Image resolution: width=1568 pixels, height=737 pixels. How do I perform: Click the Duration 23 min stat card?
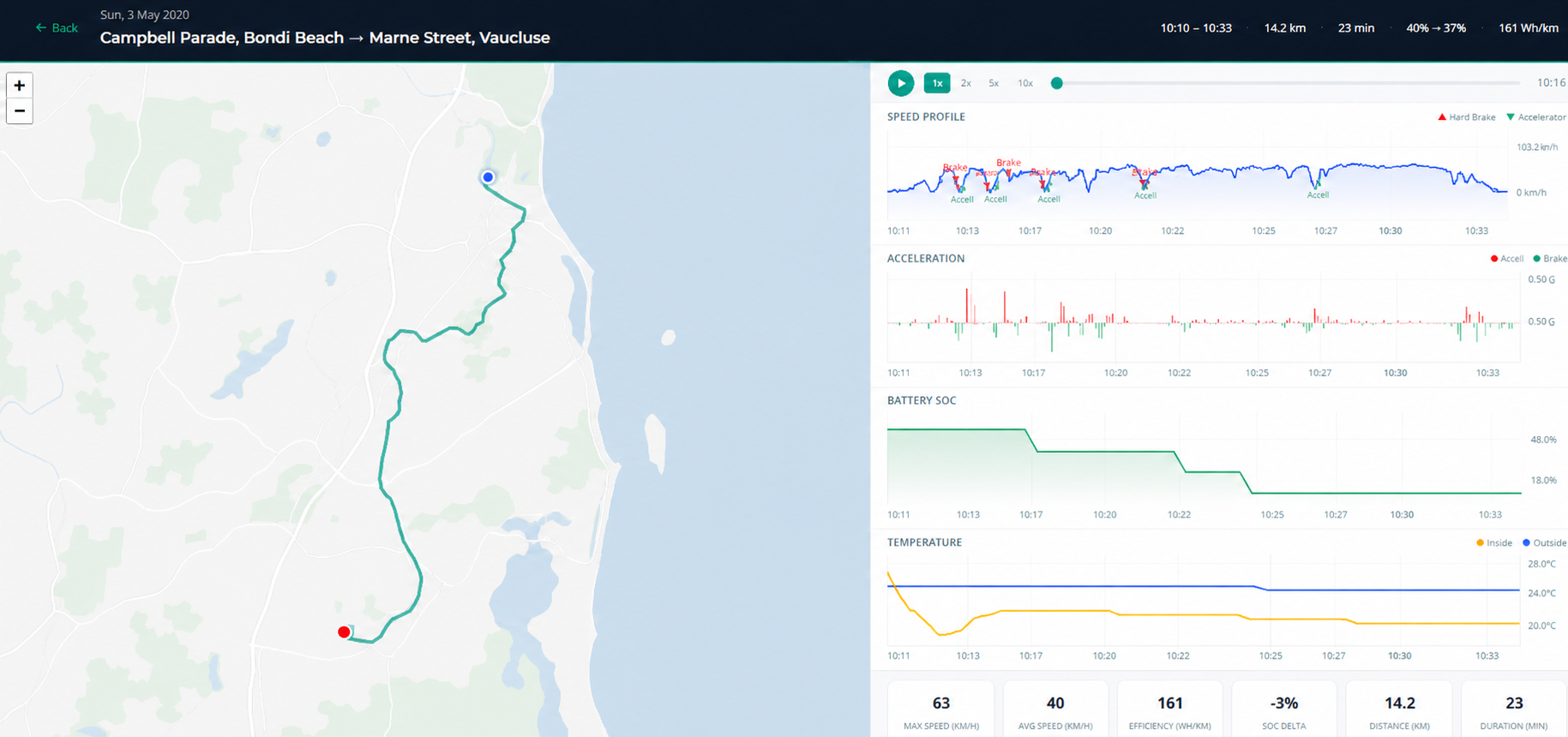pyautogui.click(x=1514, y=710)
